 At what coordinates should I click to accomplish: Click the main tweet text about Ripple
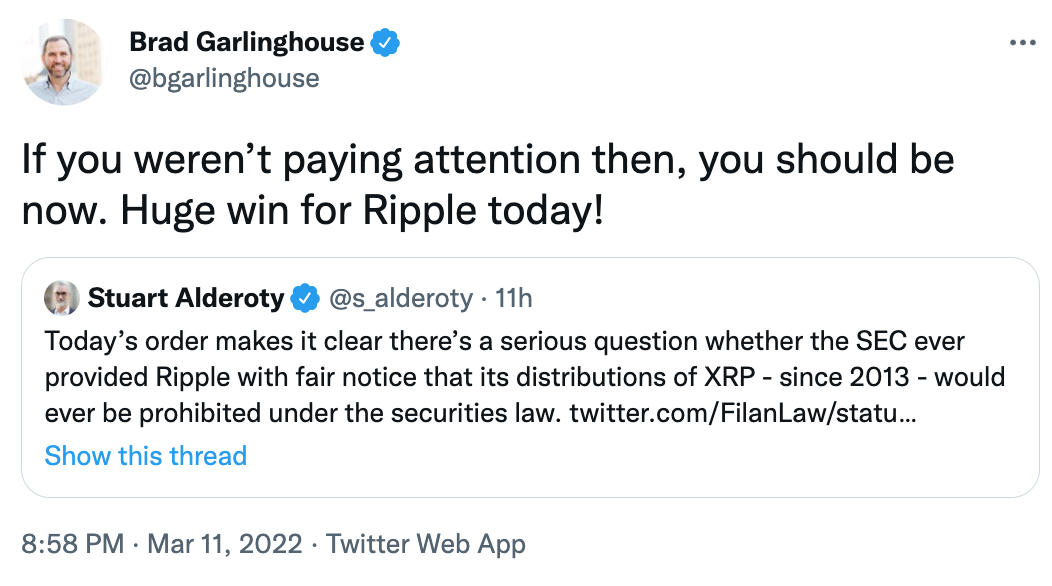(x=488, y=185)
